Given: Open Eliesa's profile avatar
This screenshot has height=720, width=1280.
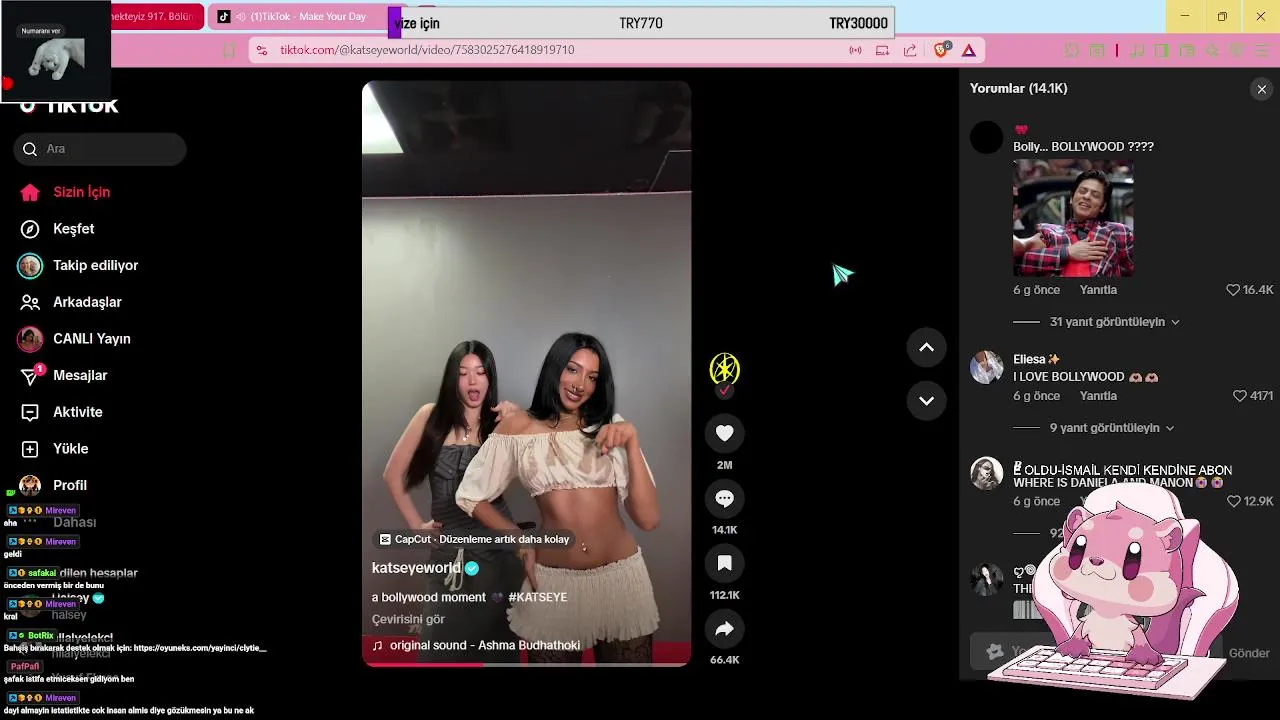Looking at the screenshot, I should [987, 367].
